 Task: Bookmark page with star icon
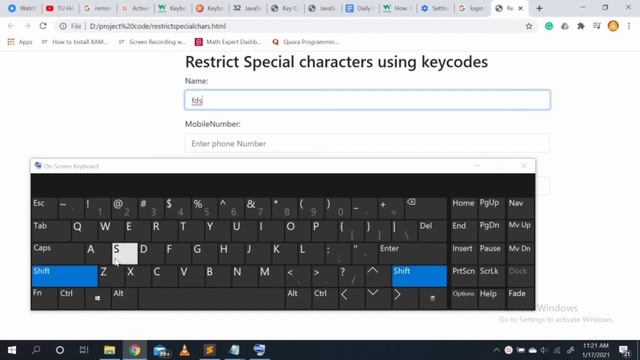point(529,26)
